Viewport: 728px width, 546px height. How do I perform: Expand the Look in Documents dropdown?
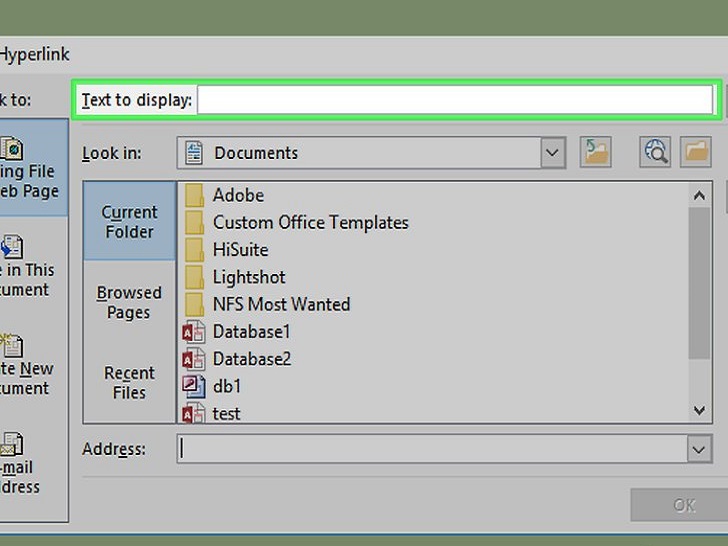(x=552, y=153)
